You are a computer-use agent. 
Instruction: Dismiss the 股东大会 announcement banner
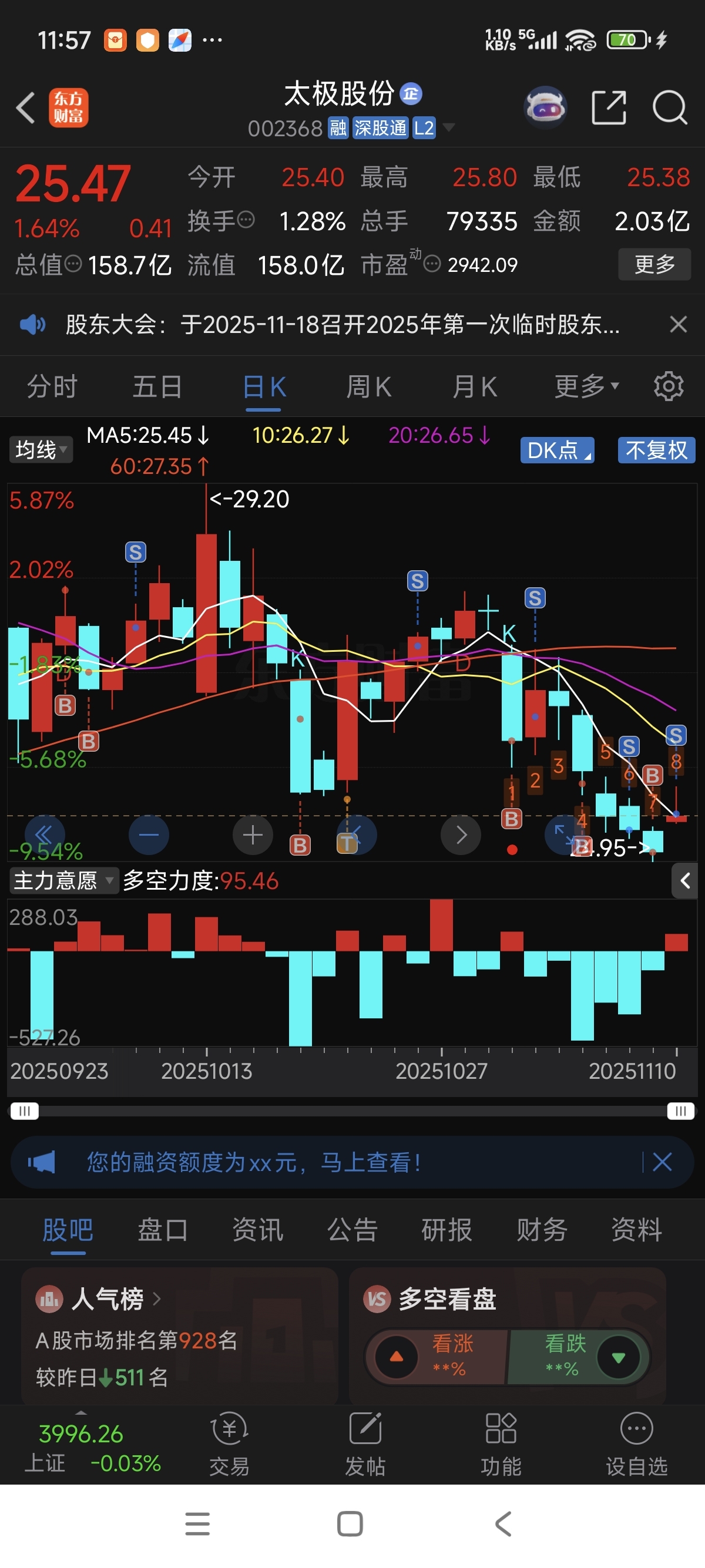[x=678, y=324]
